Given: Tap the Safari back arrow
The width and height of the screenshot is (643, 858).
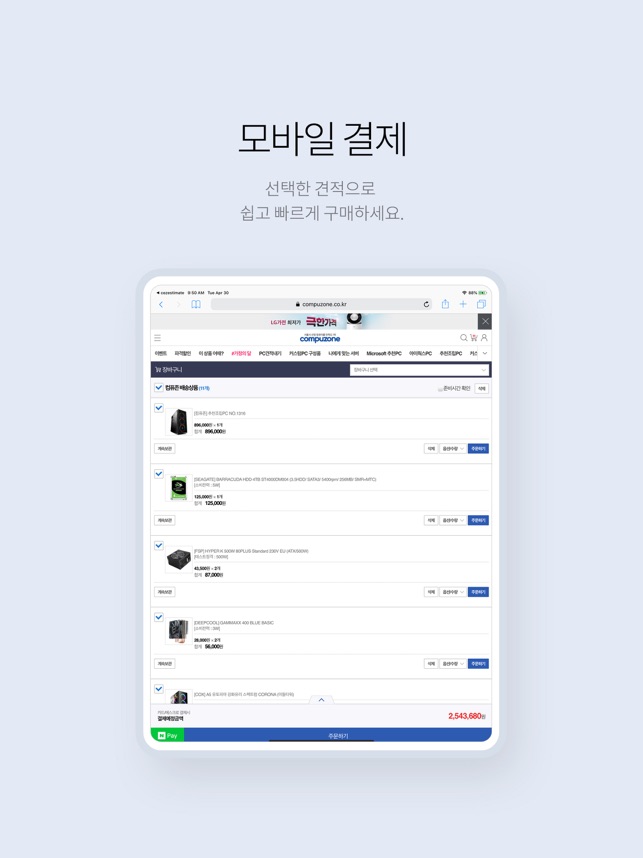Looking at the screenshot, I should [161, 304].
